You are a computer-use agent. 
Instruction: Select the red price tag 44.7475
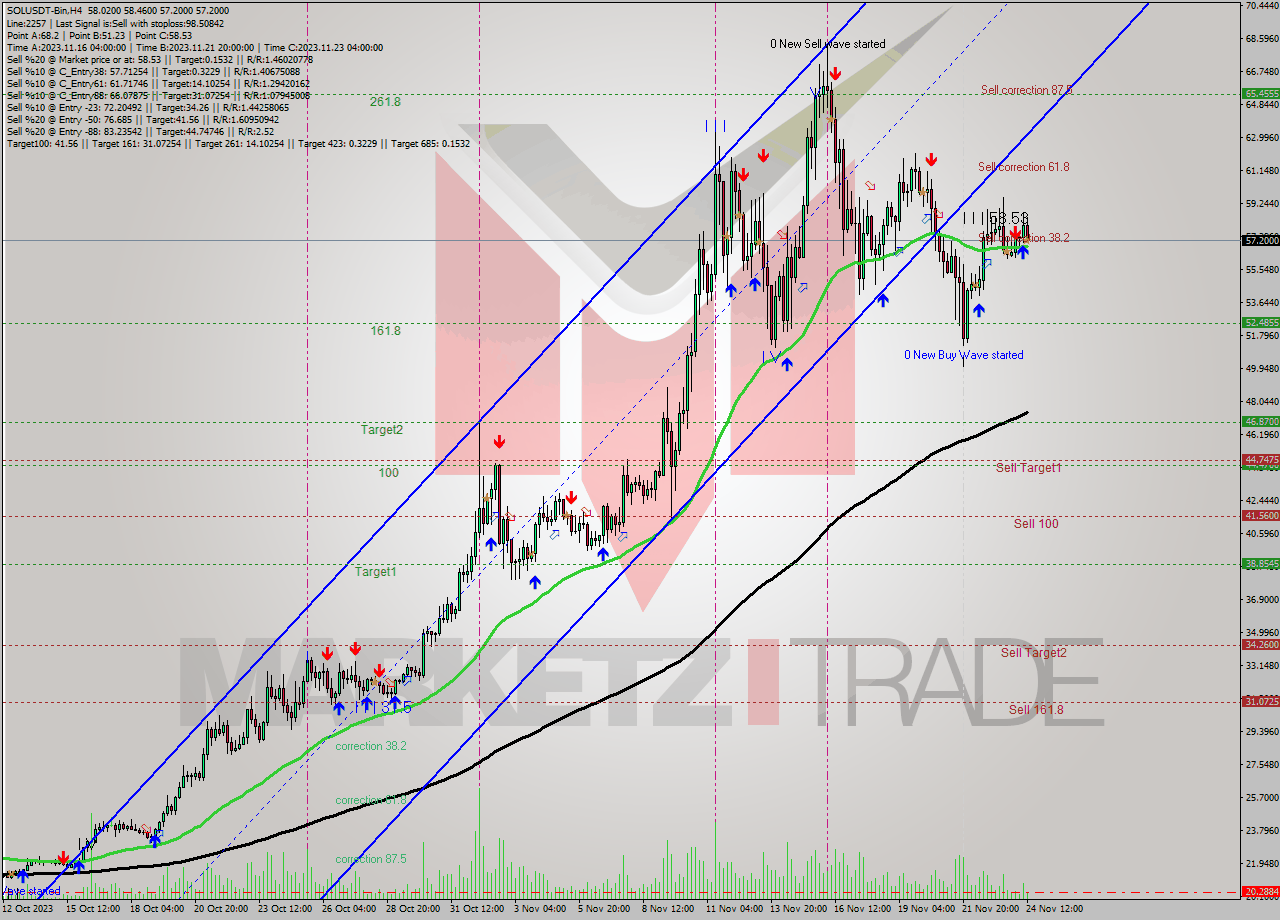pyautogui.click(x=1260, y=459)
